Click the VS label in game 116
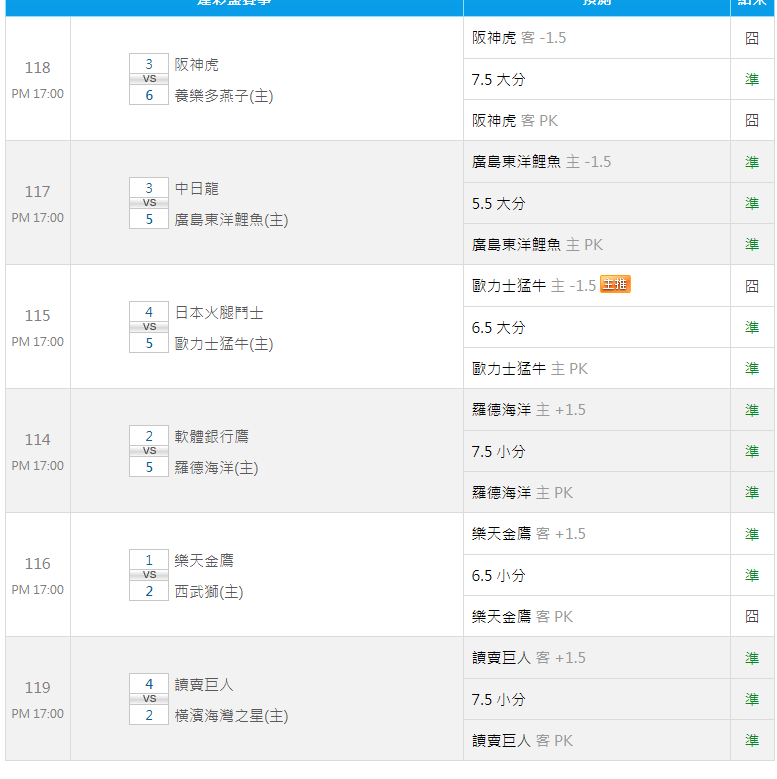This screenshot has height=779, width=777. coord(149,575)
